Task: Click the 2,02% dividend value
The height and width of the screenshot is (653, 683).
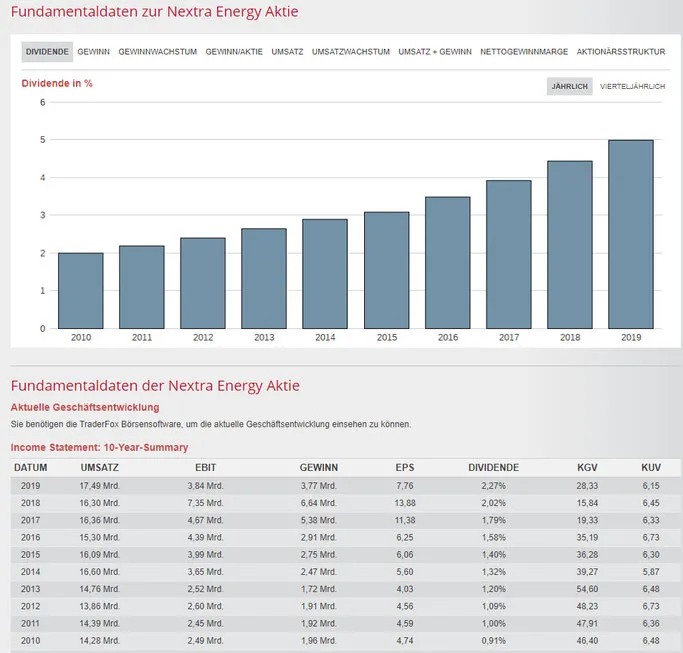Action: click(494, 503)
